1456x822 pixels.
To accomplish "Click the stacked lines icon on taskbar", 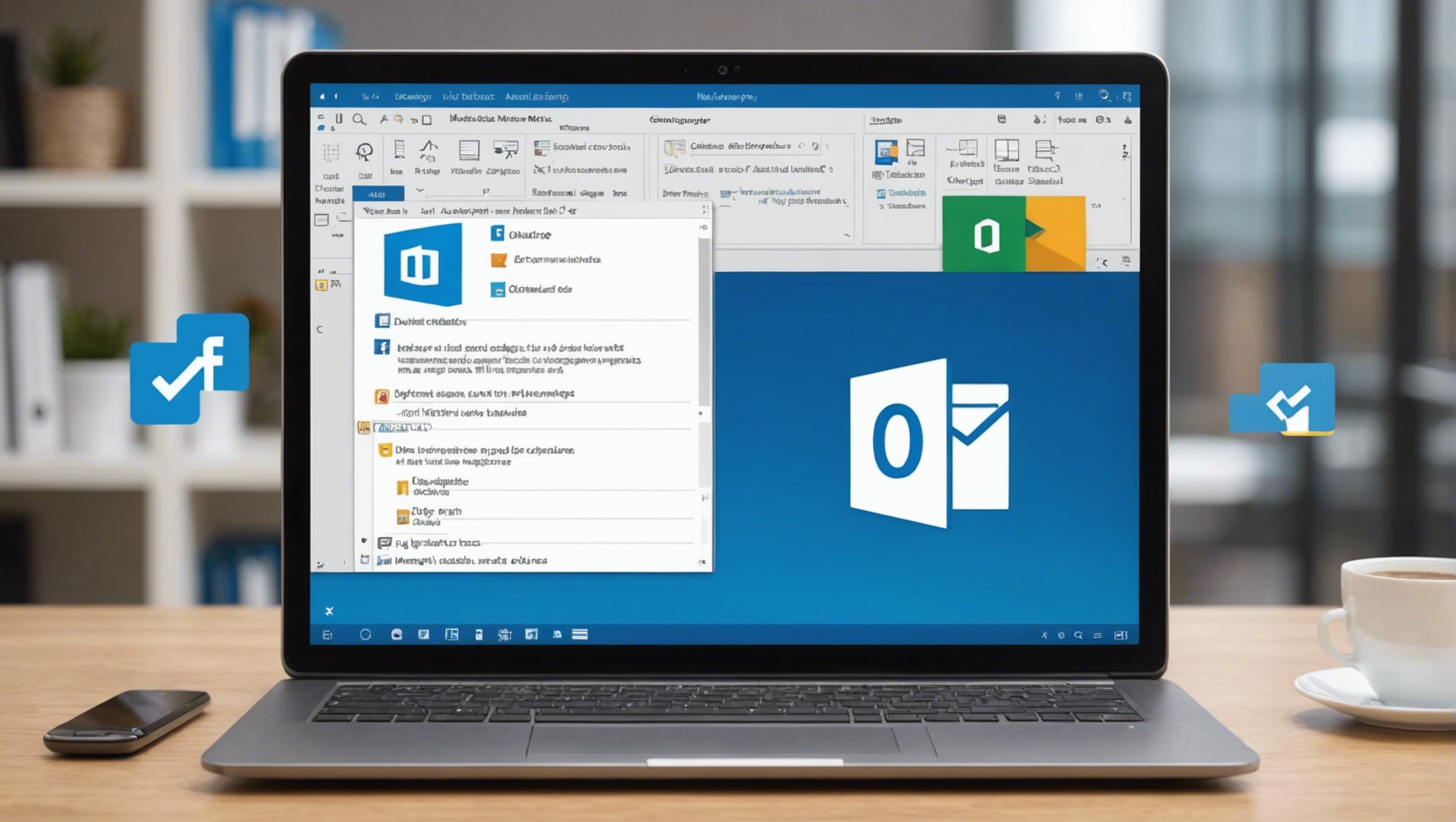I will 580,634.
